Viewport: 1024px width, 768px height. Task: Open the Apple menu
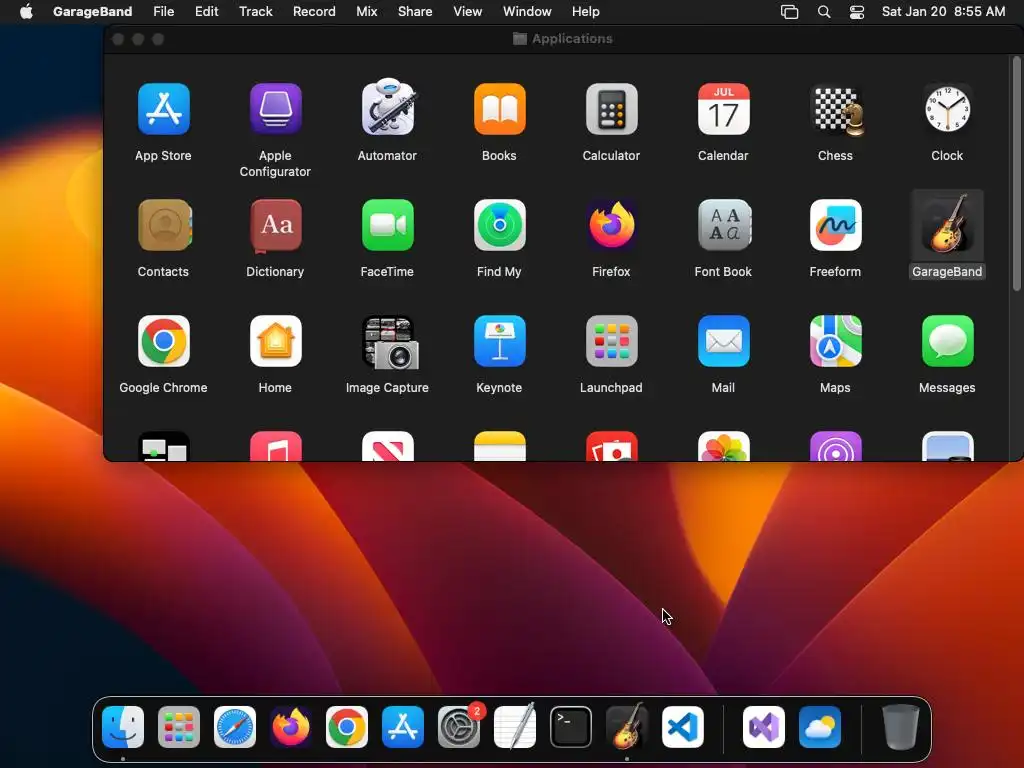click(26, 12)
